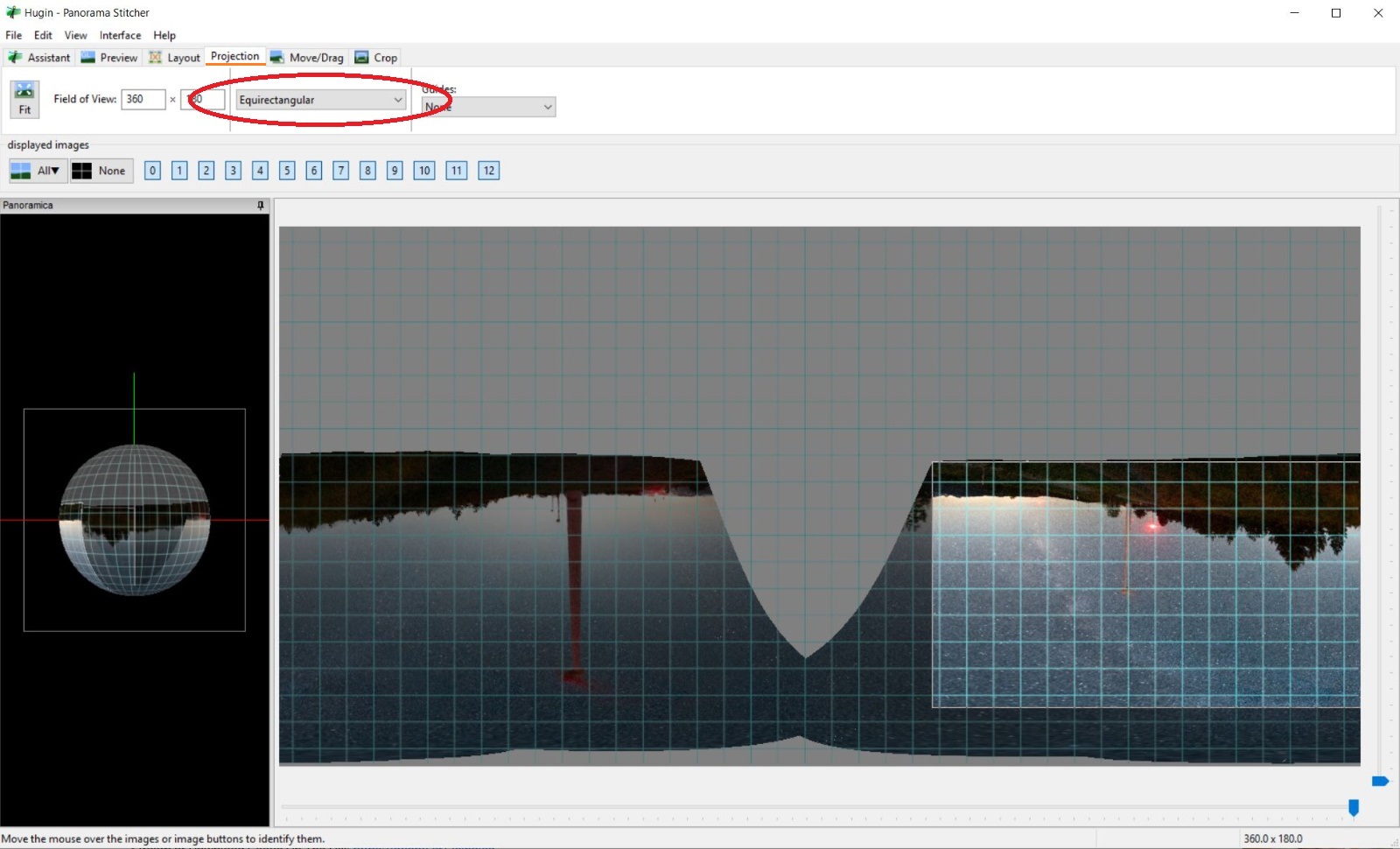Hide all images with None button
The image size is (1400, 849).
(101, 171)
